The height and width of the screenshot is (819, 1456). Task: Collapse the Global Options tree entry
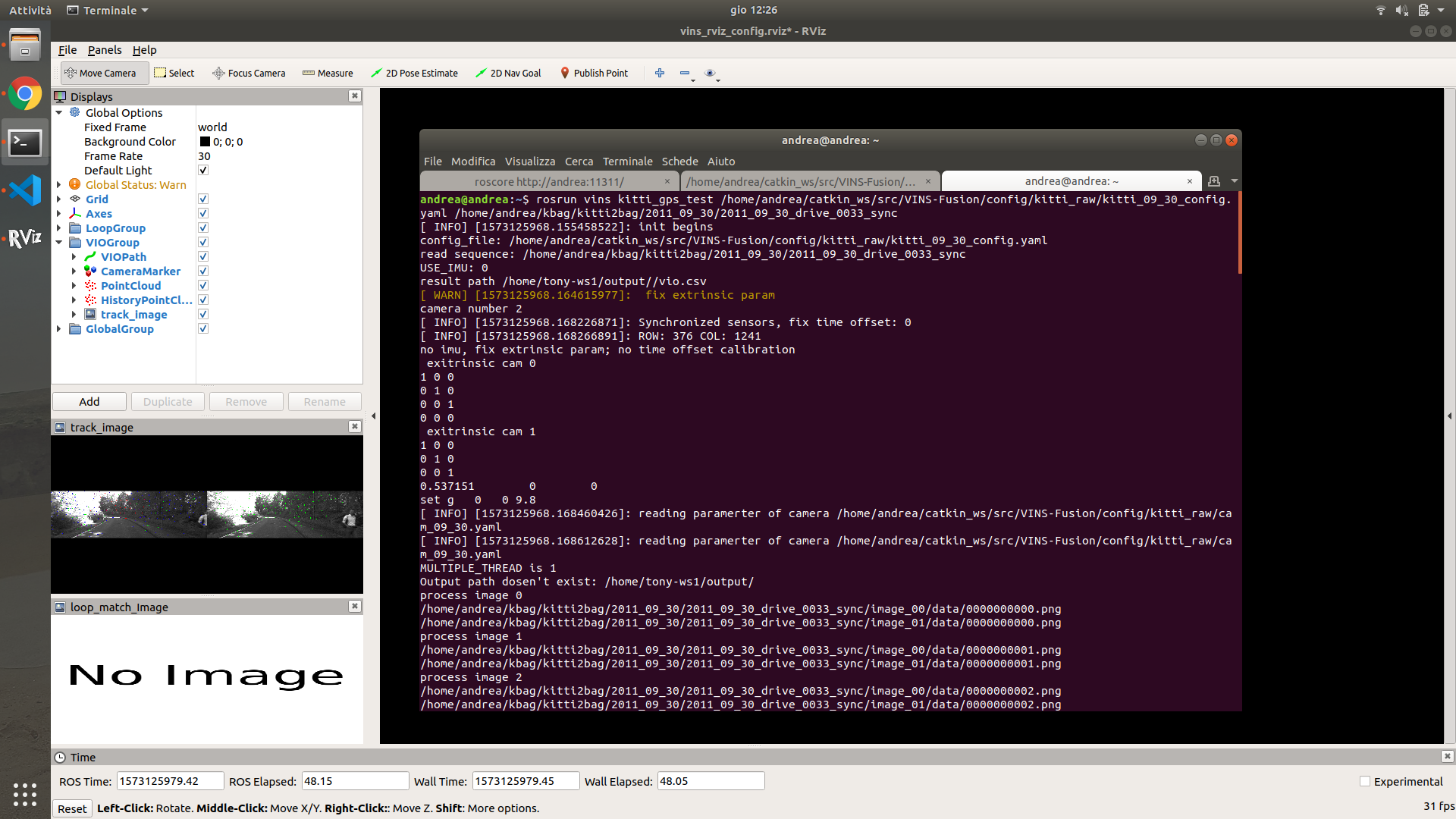pyautogui.click(x=59, y=112)
